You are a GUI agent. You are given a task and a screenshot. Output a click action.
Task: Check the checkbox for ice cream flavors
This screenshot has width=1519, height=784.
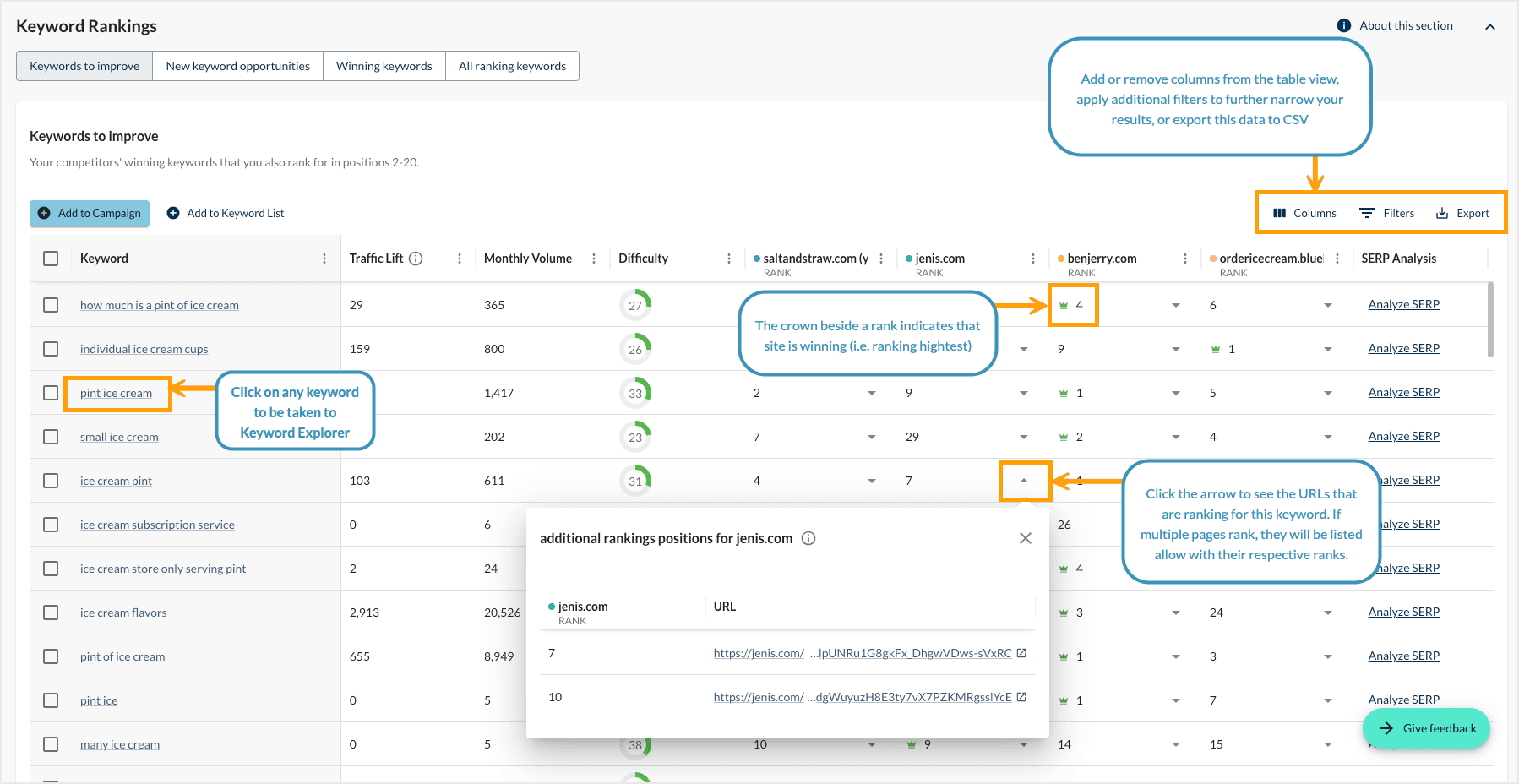coord(50,612)
